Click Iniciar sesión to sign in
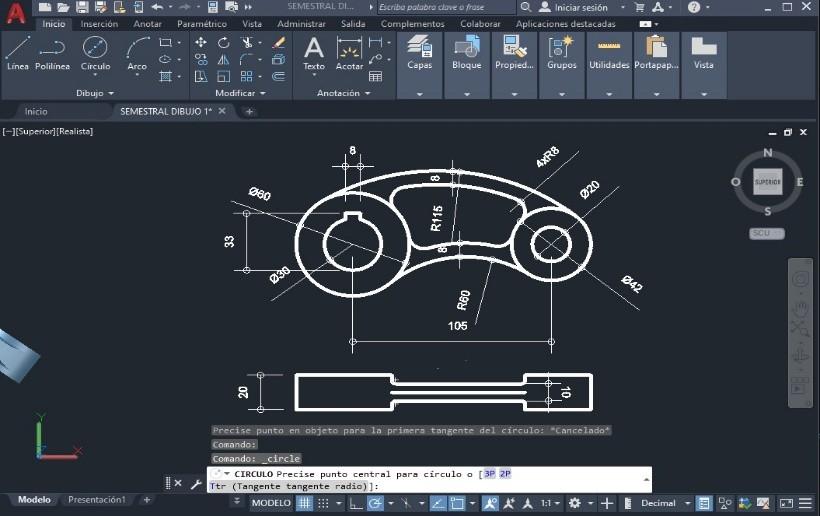The width and height of the screenshot is (820, 516). (581, 7)
